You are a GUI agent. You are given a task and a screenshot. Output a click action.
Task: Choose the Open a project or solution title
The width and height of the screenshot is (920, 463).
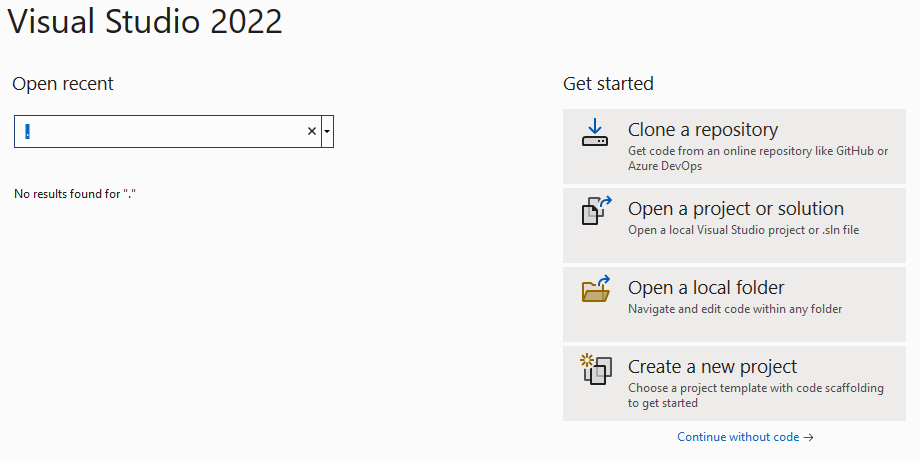click(735, 209)
